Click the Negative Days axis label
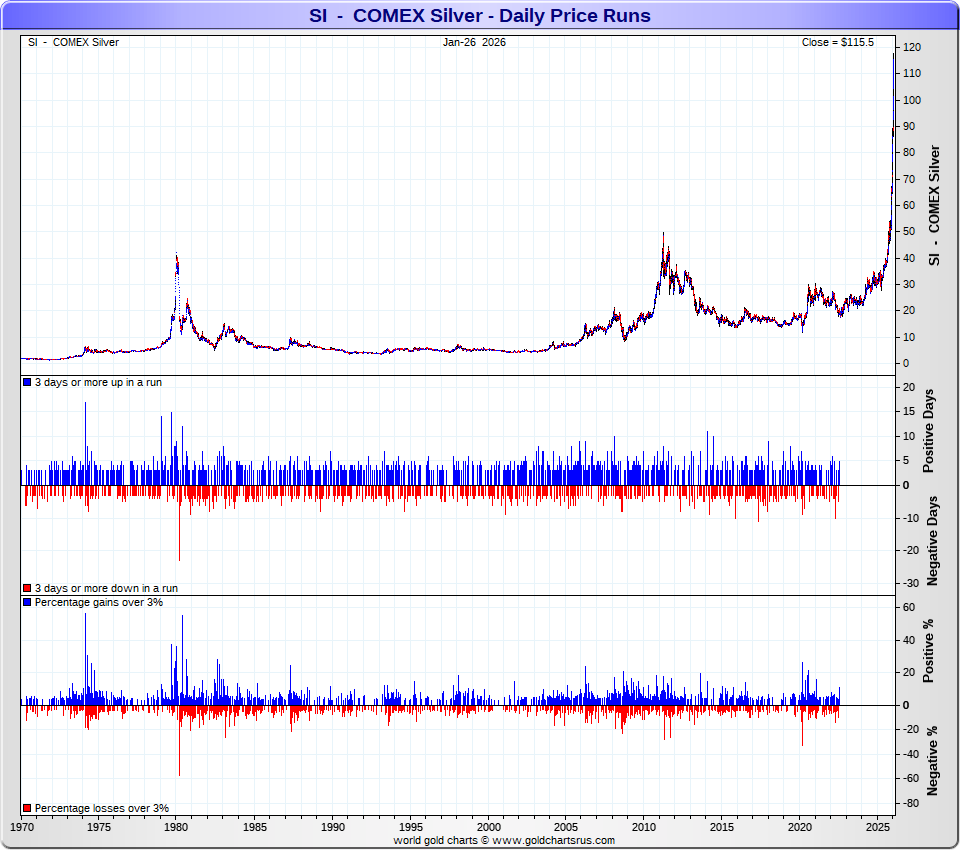Image resolution: width=960 pixels, height=850 pixels. point(931,541)
